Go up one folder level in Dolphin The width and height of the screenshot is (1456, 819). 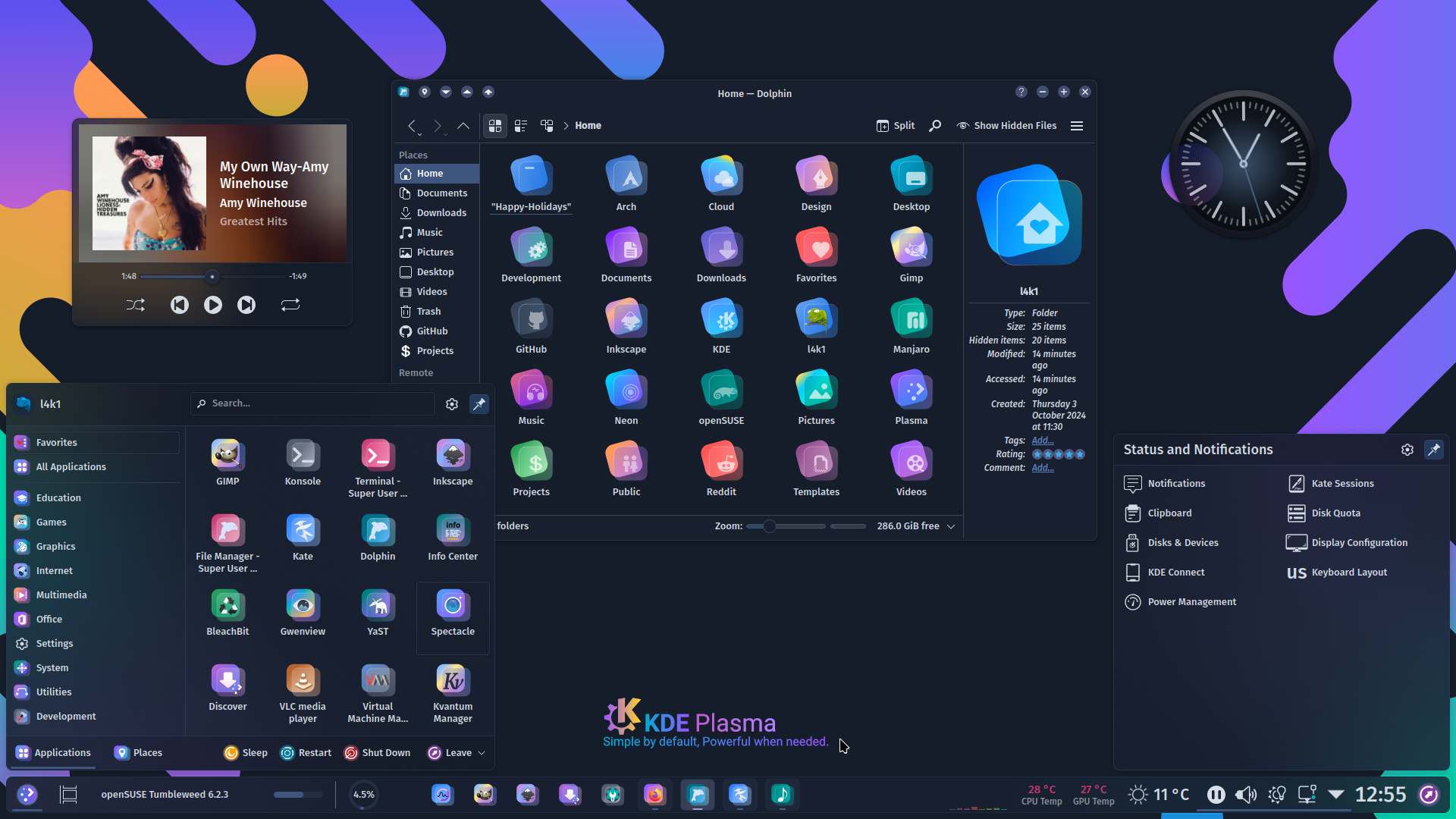463,126
